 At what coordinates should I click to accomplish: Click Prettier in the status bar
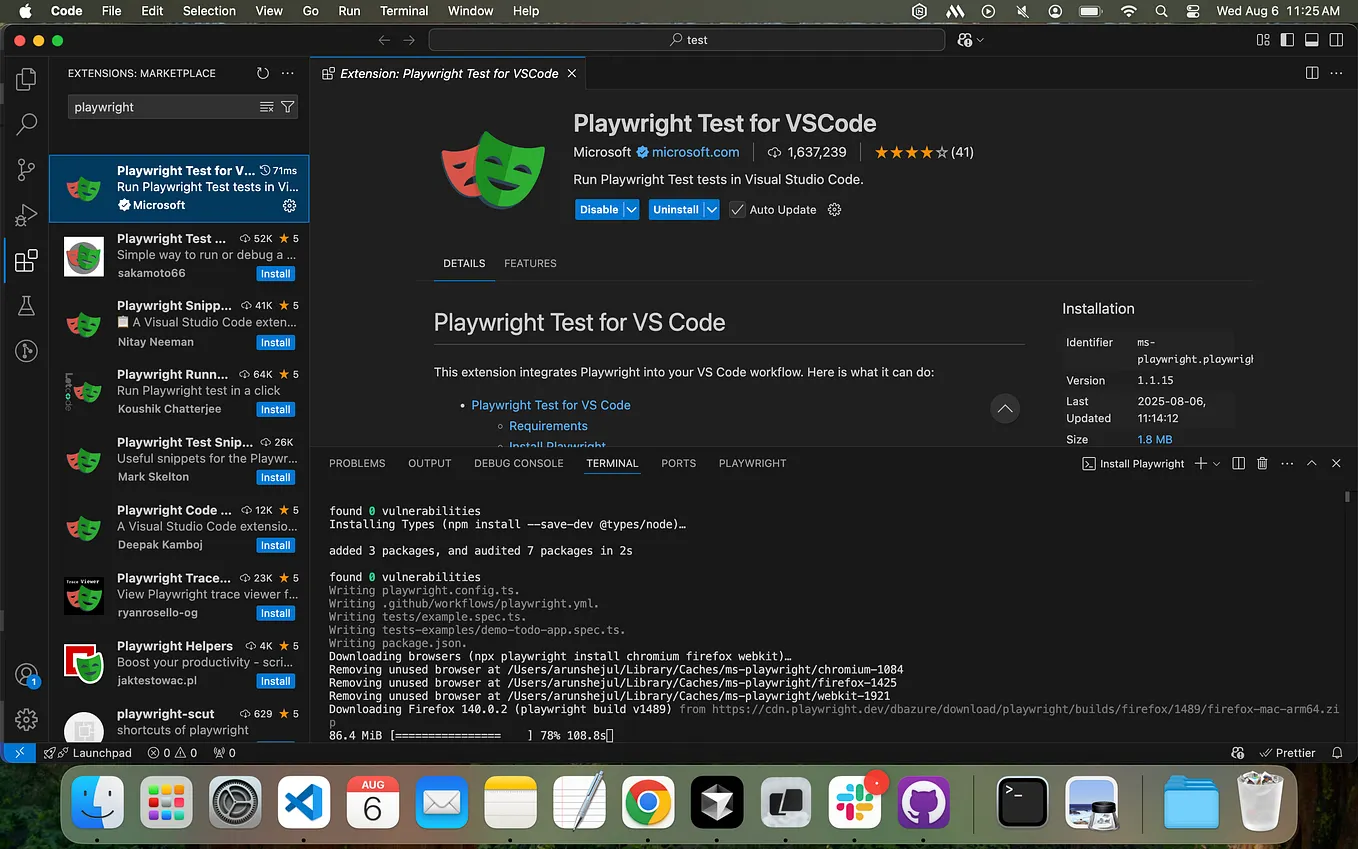pos(1286,753)
